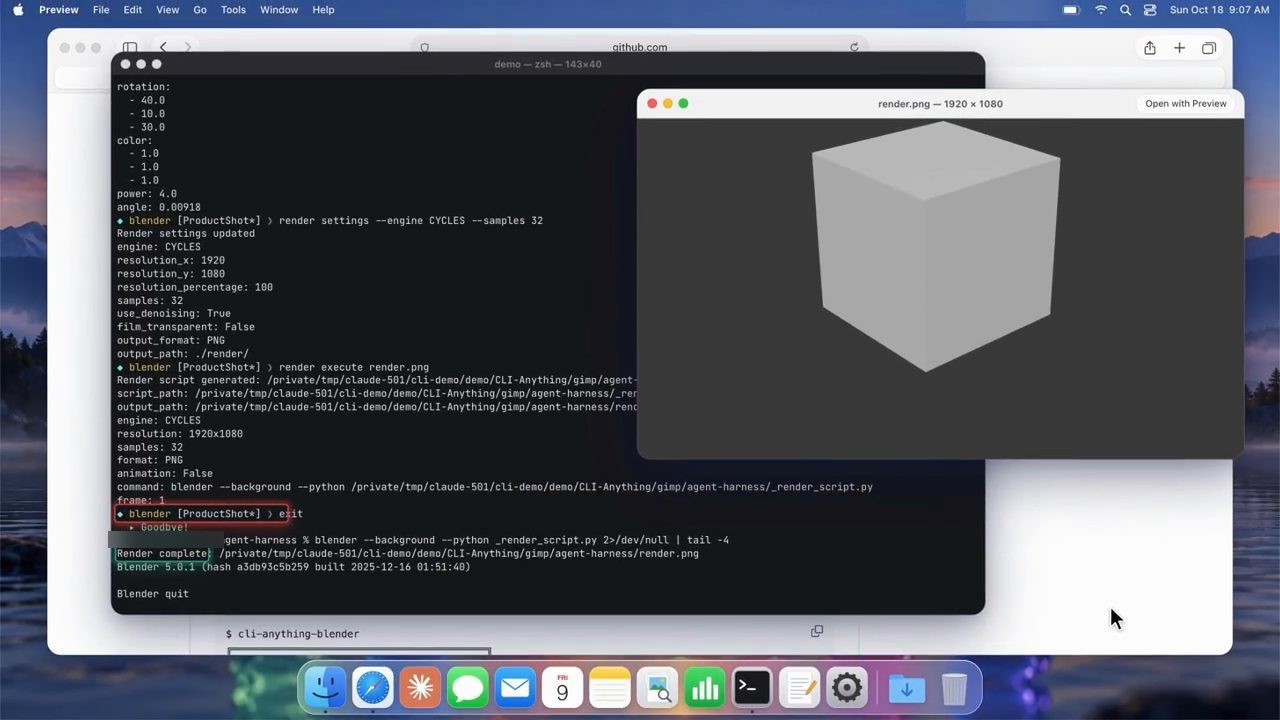Click the 'render.png — 1920 × 1080' title
1280x720 pixels.
pos(940,104)
